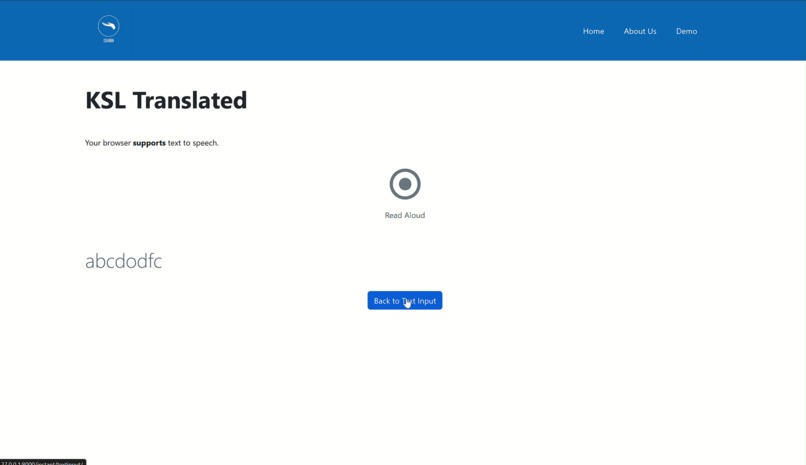Click the browser status URL bar at bottom-left
The width and height of the screenshot is (806, 465).
(x=43, y=462)
